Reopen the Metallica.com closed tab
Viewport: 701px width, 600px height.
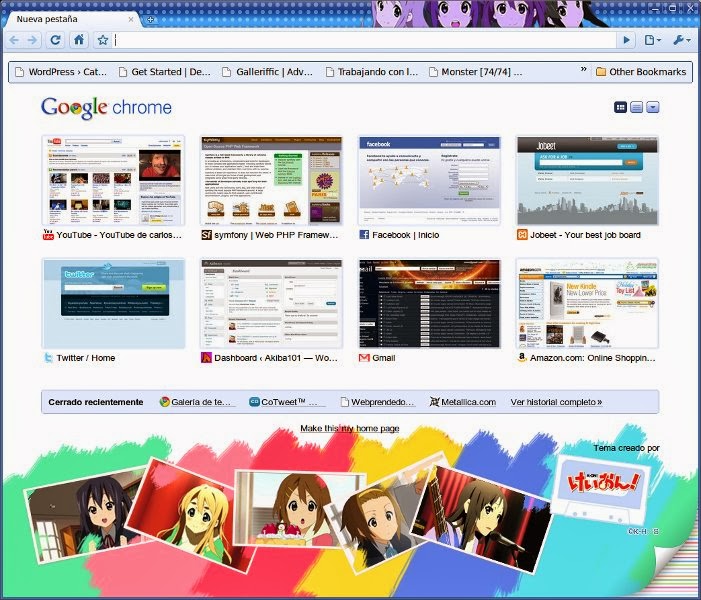[x=463, y=402]
